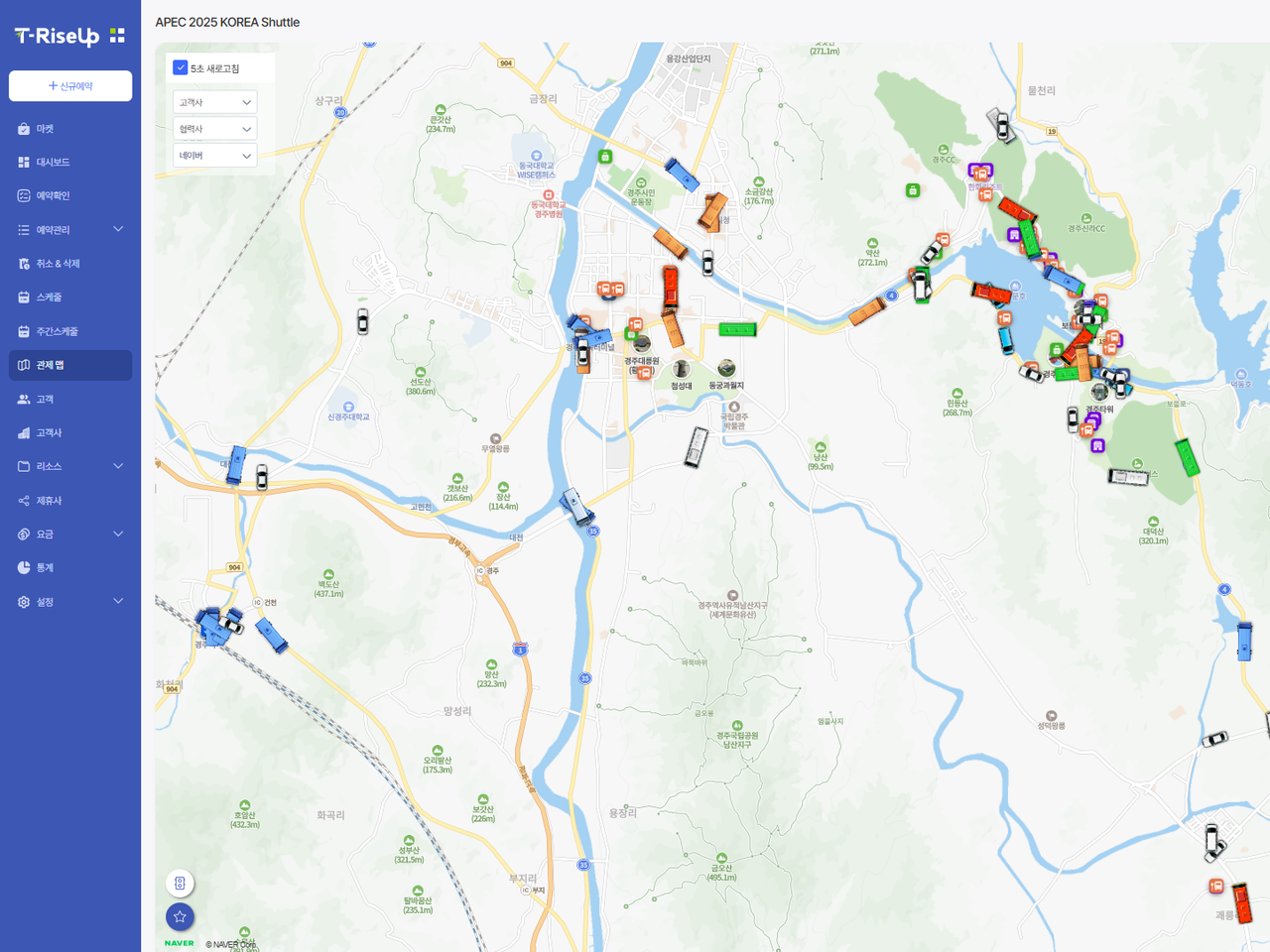1270x952 pixels.
Task: Go to the 스케줄 menu
Action: click(x=70, y=297)
